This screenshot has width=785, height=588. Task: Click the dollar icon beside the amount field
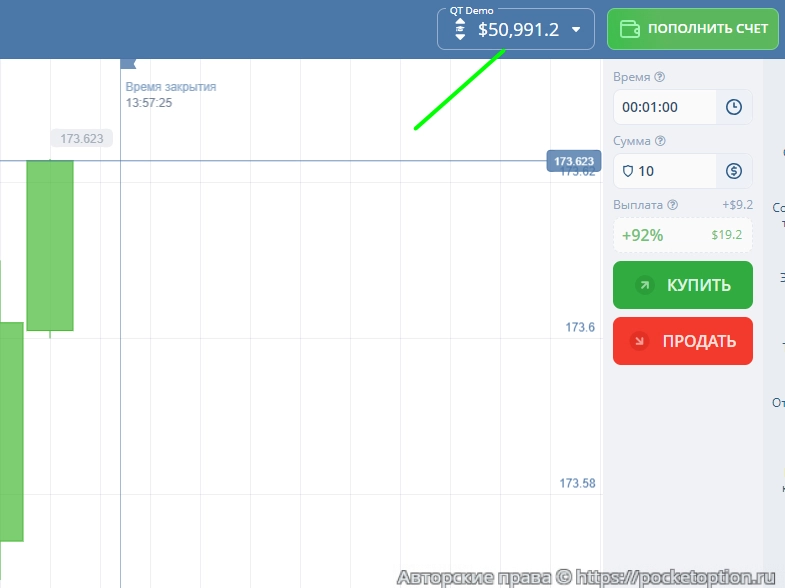[734, 171]
